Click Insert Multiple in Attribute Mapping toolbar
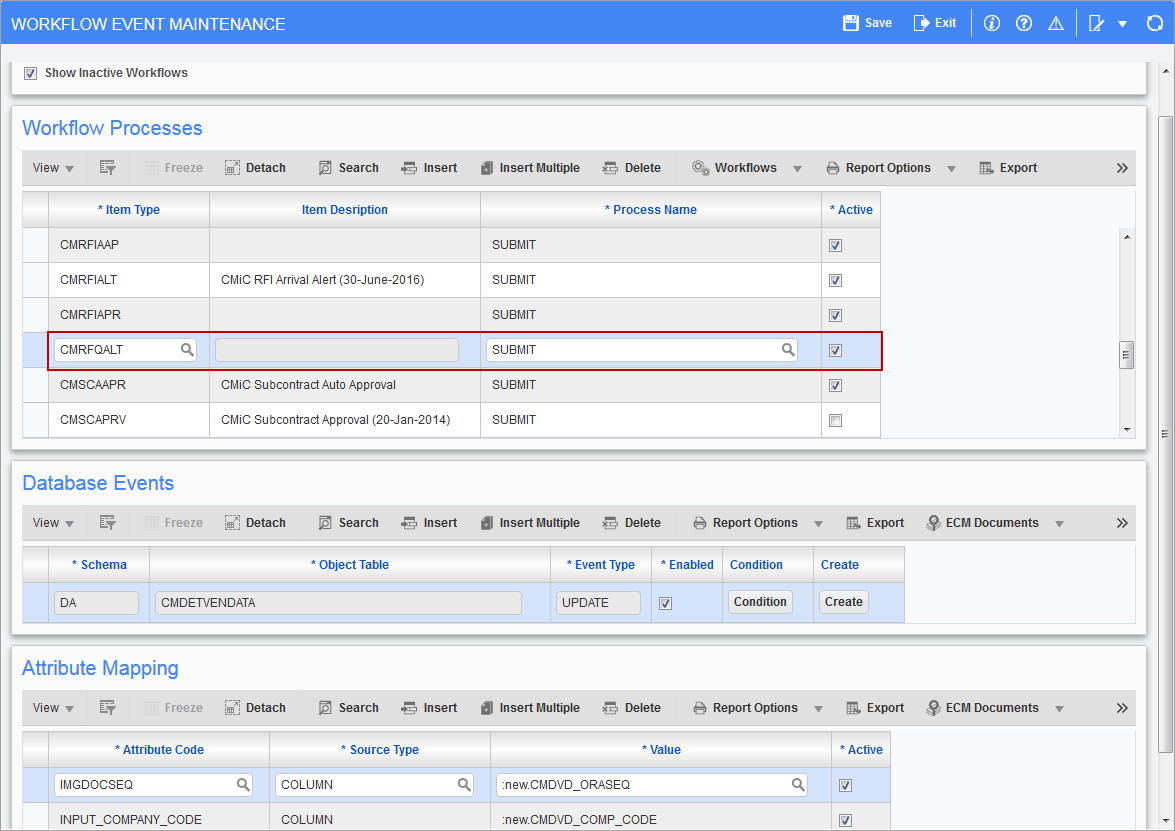 coord(530,708)
